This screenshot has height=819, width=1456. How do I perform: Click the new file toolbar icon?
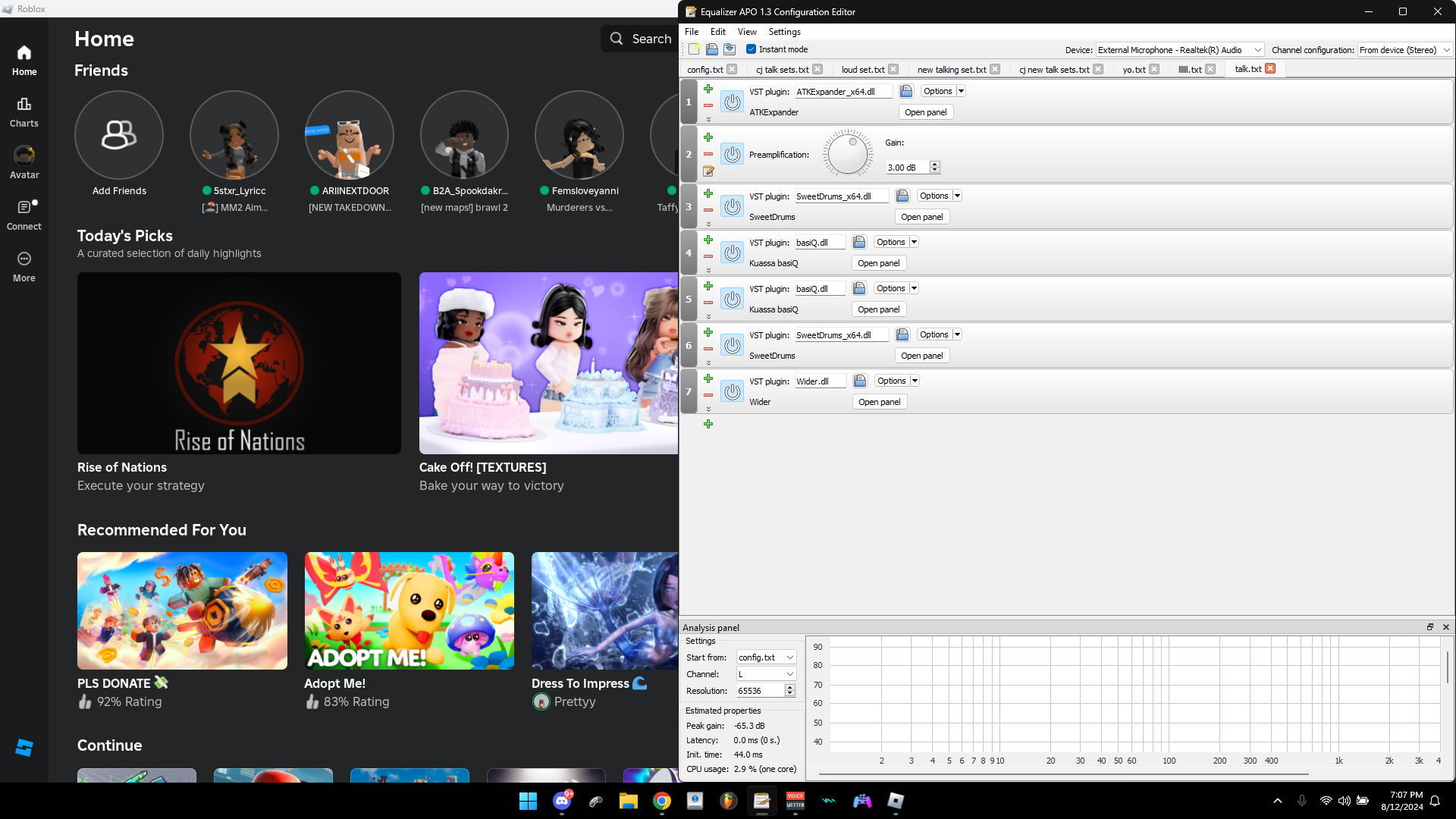694,49
